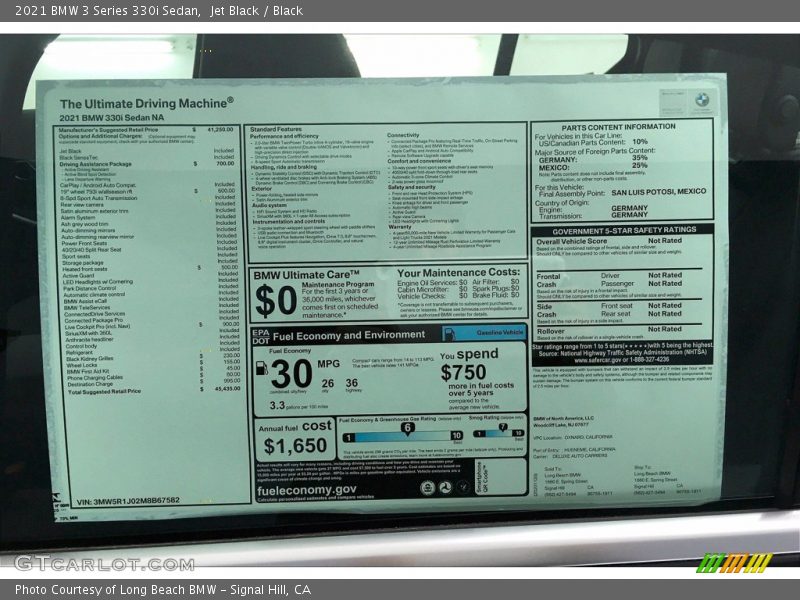Expand the Government 5-Star Safety Ratings section
Screen dimensions: 800x600
[624, 229]
